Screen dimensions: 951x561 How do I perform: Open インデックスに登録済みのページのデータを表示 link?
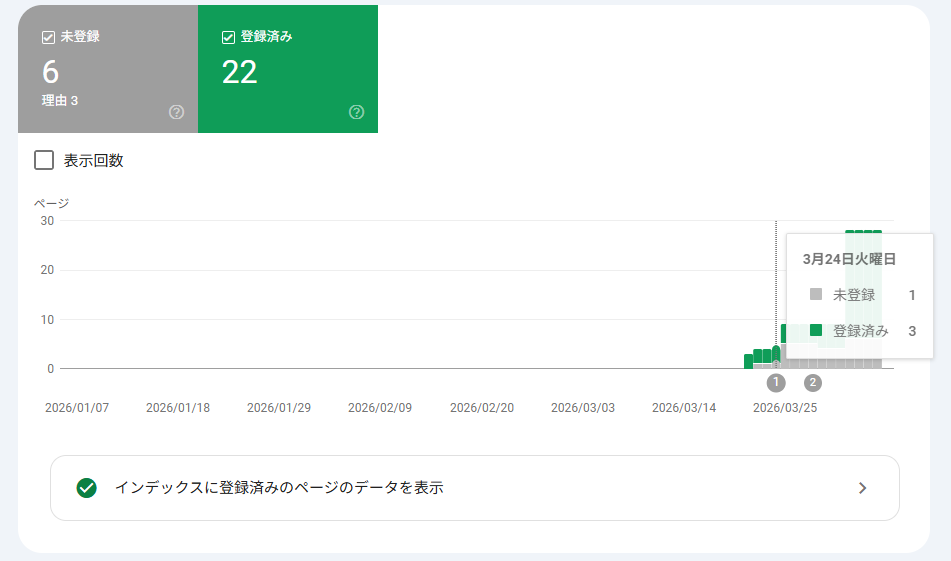[x=279, y=488]
